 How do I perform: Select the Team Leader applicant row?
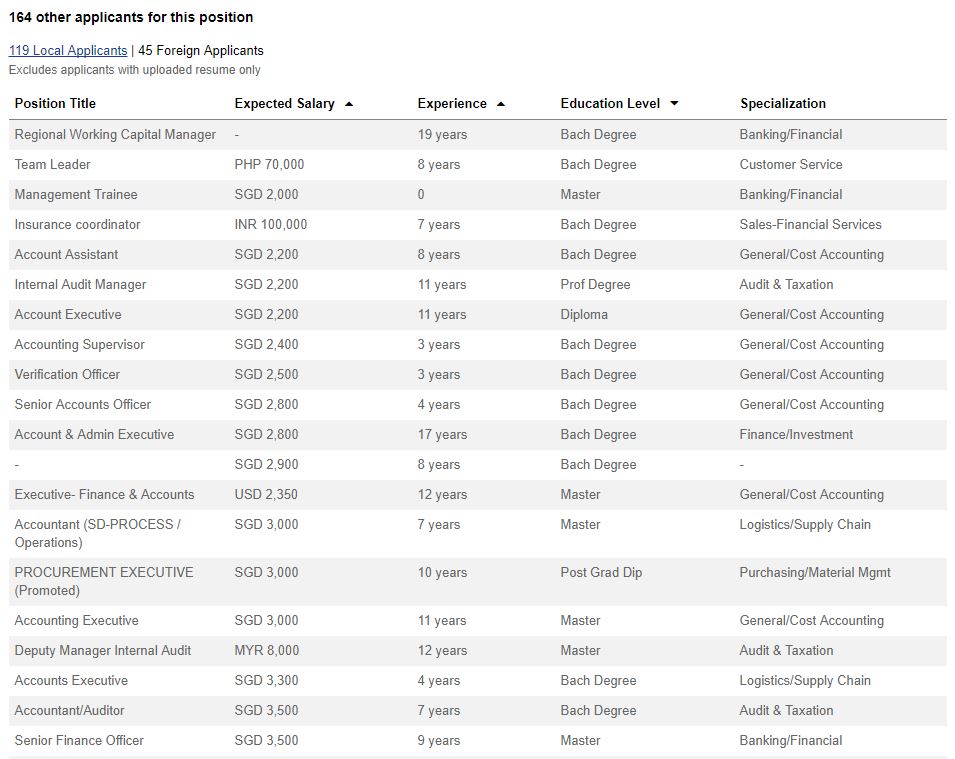tap(478, 164)
